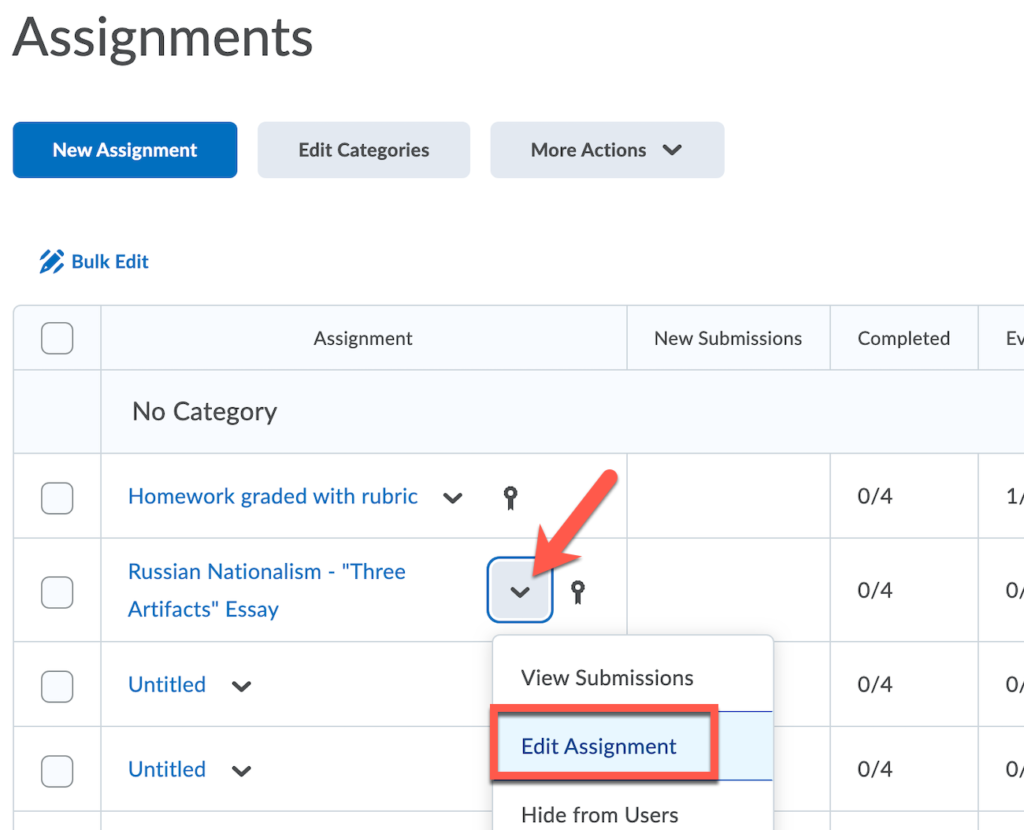This screenshot has height=830, width=1024.
Task: Expand the dropdown next to Homework graded with rubric
Action: pyautogui.click(x=453, y=497)
